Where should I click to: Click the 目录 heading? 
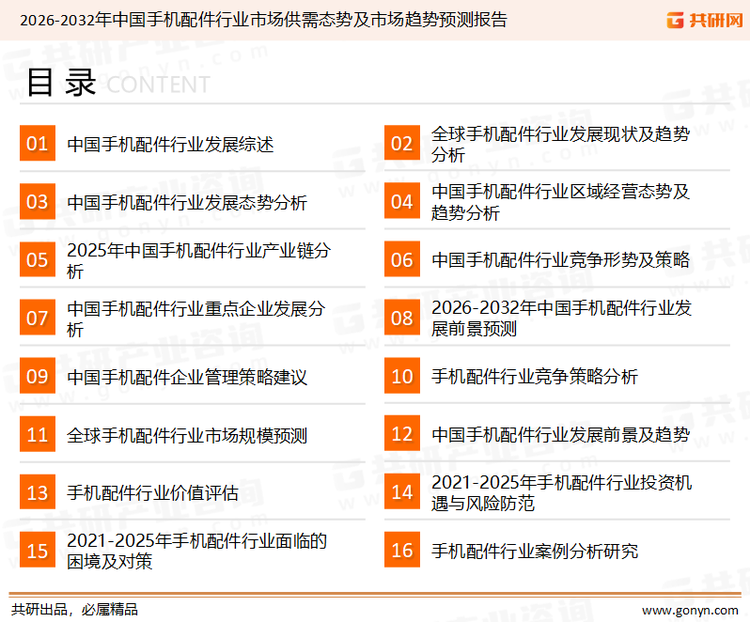(61, 82)
